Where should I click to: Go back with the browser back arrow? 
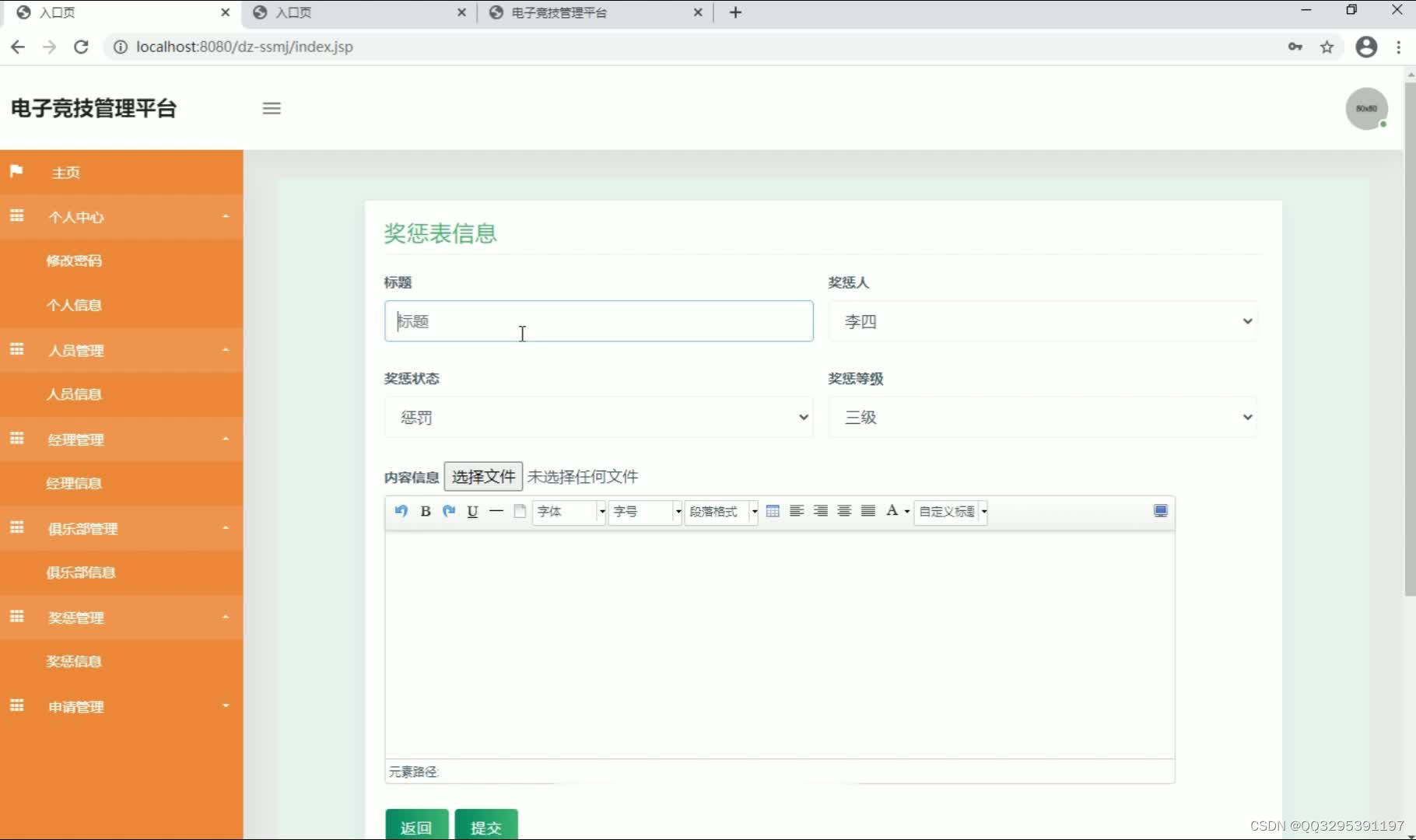(18, 47)
